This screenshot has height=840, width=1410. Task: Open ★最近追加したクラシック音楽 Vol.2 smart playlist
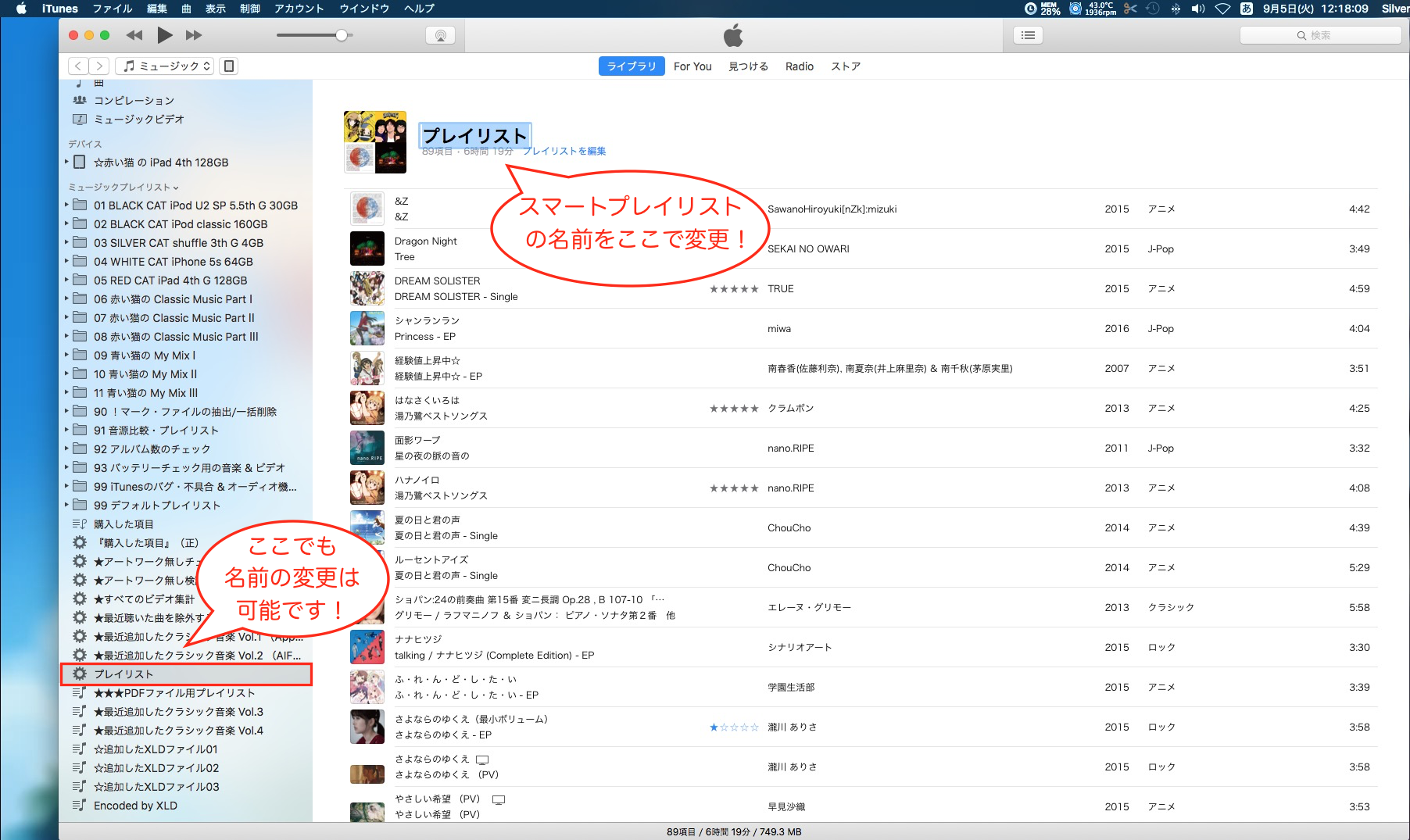(x=197, y=656)
